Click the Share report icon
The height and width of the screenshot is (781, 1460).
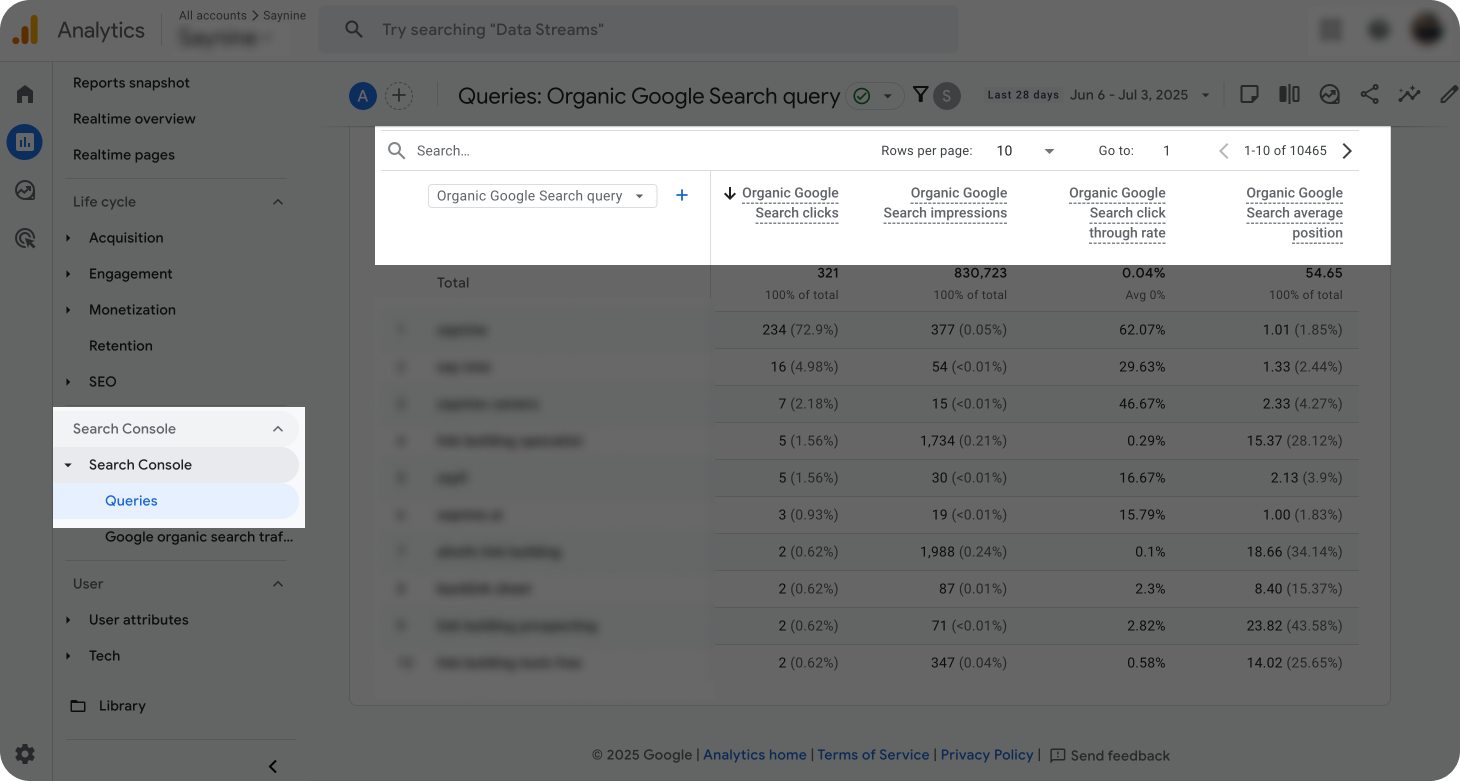(x=1369, y=95)
